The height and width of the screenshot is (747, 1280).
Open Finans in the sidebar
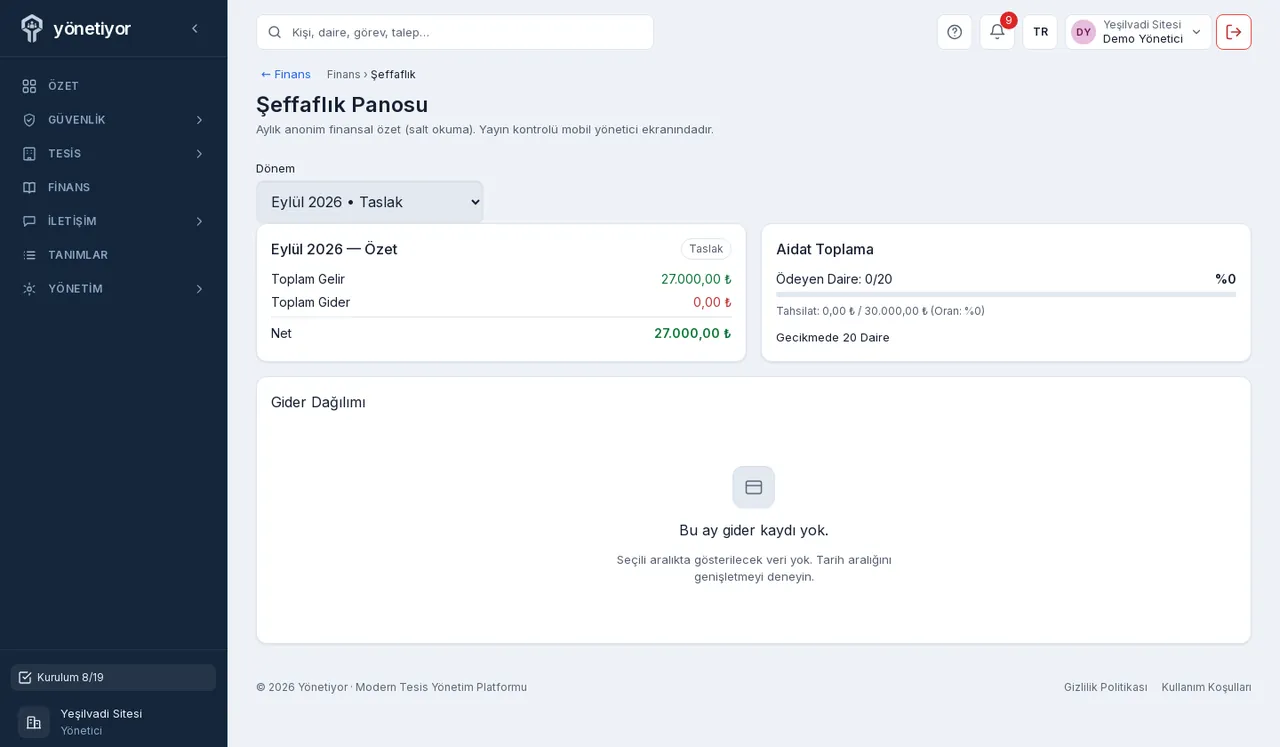113,187
